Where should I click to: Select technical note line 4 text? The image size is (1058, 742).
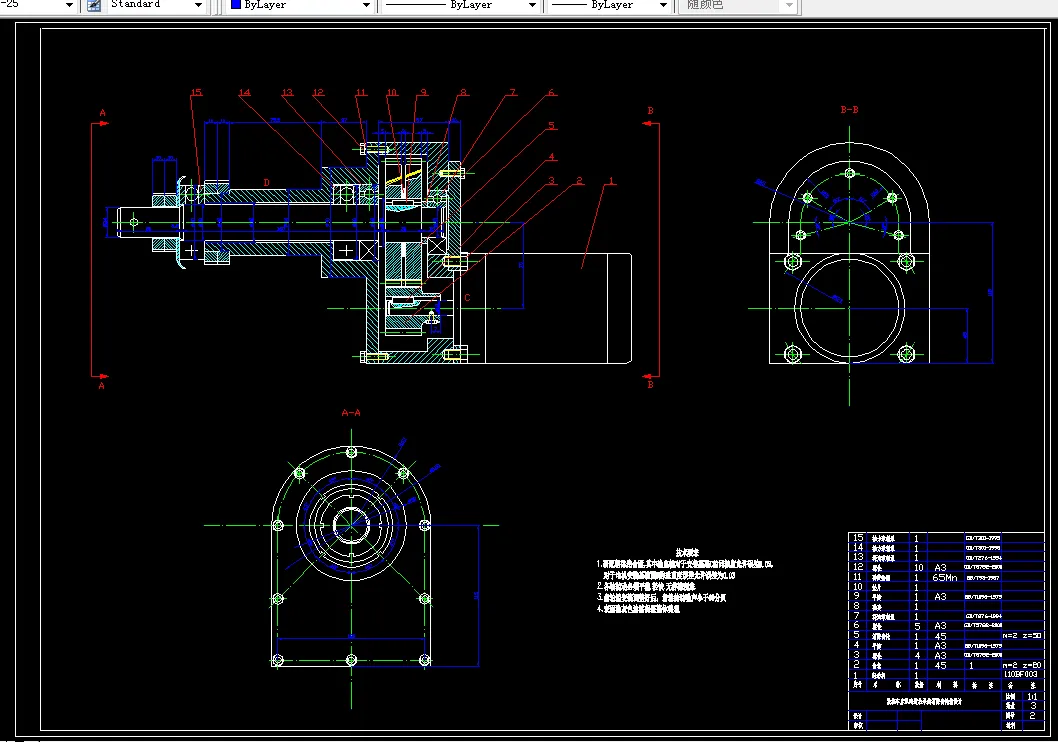[x=638, y=608]
